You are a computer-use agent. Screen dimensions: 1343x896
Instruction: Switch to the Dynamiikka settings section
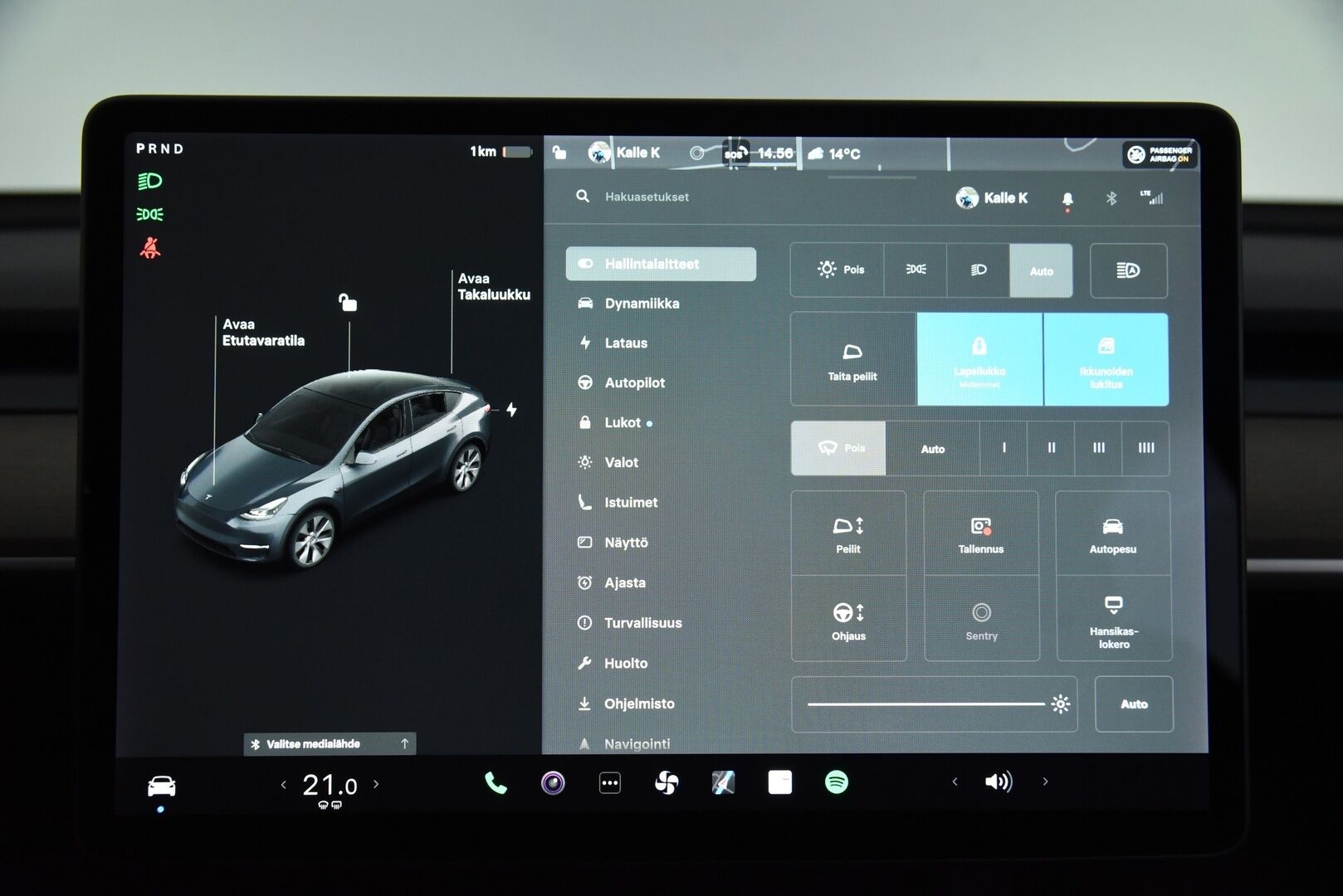pos(643,304)
